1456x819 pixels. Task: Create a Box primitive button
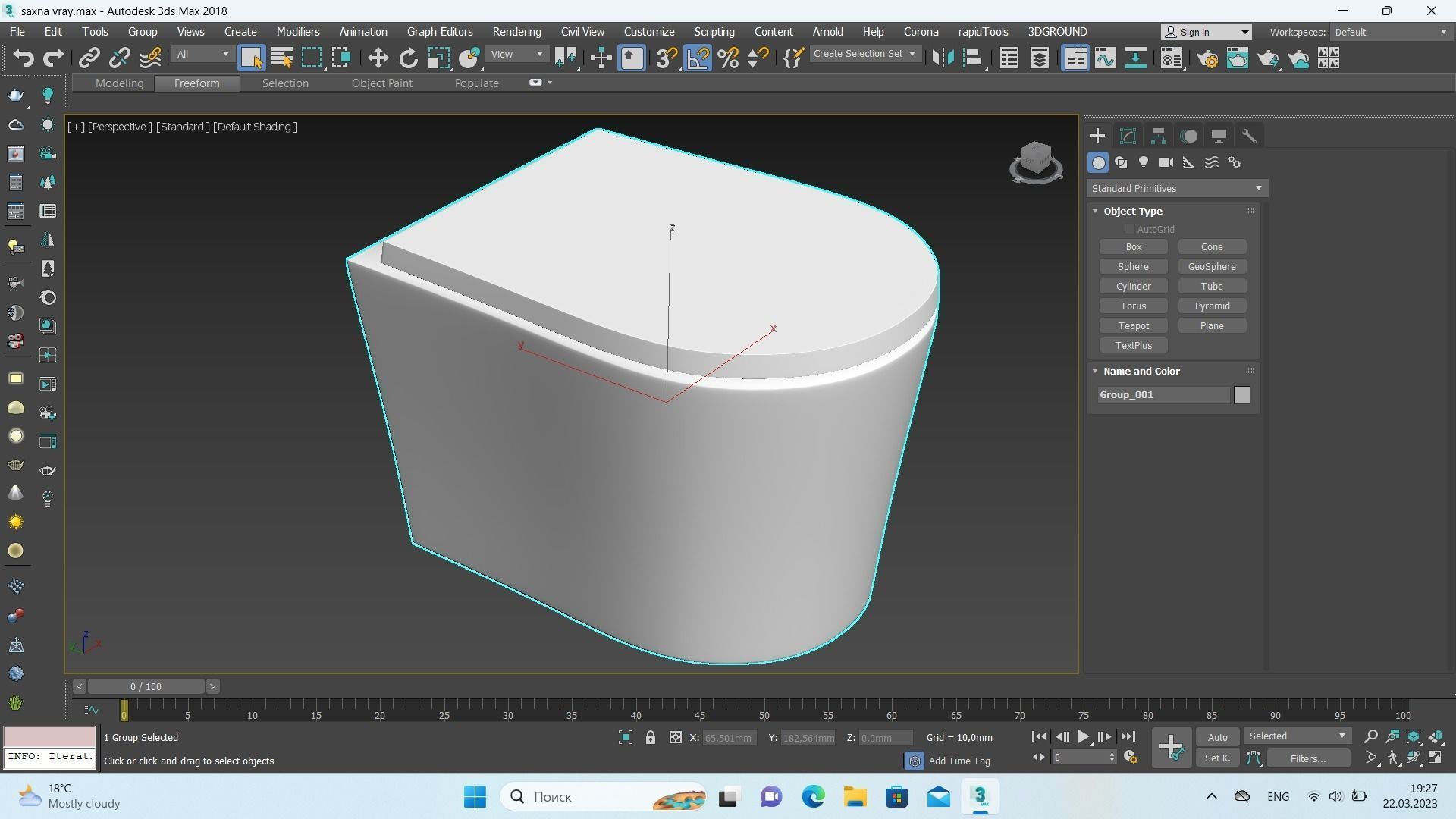coord(1133,247)
